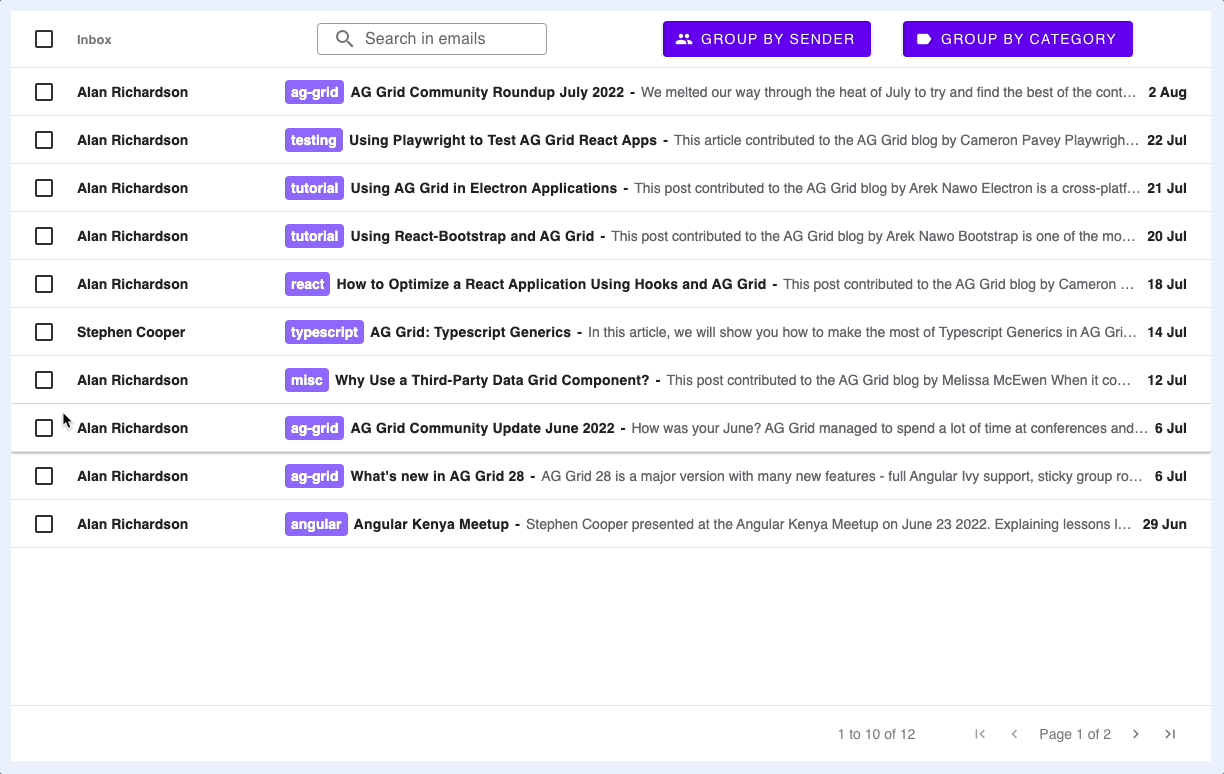1224x774 pixels.
Task: Click the next page chevron
Action: (x=1135, y=733)
